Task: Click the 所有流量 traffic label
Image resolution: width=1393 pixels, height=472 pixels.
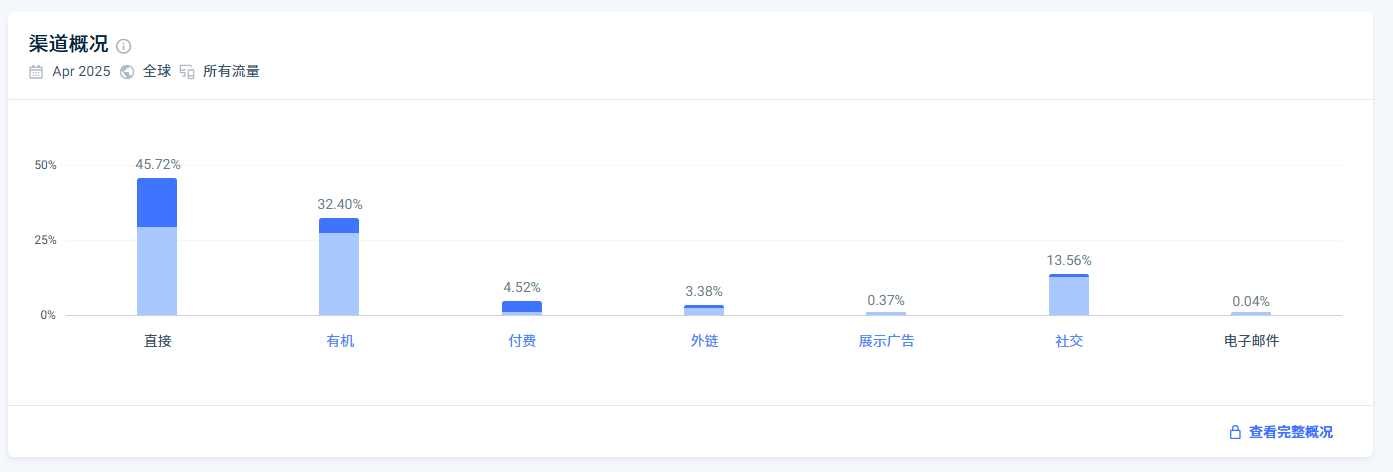Action: pyautogui.click(x=231, y=72)
